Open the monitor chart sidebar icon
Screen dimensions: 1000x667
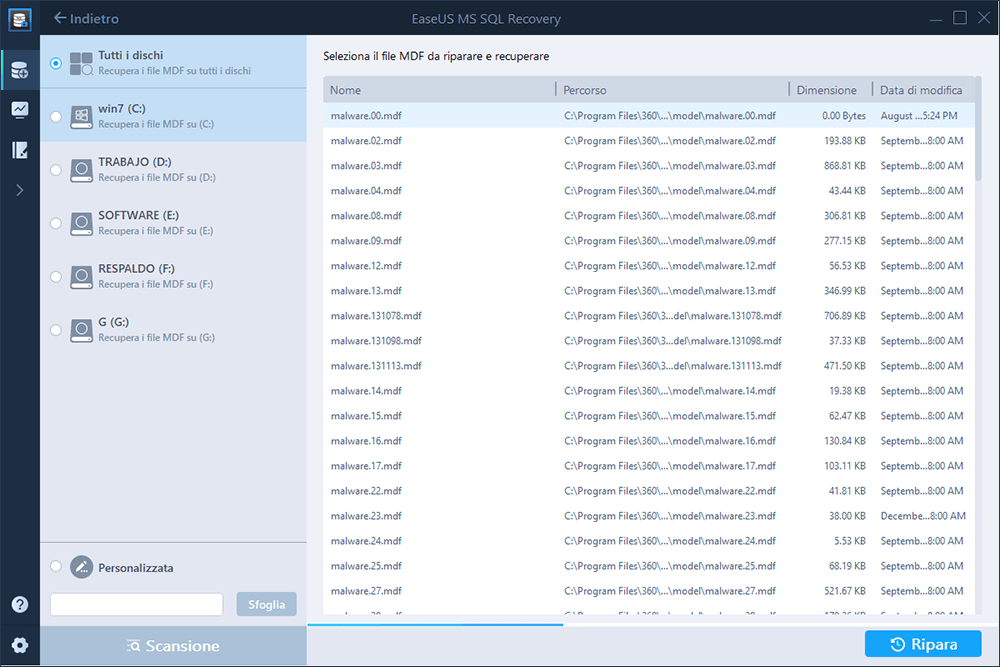tap(20, 110)
